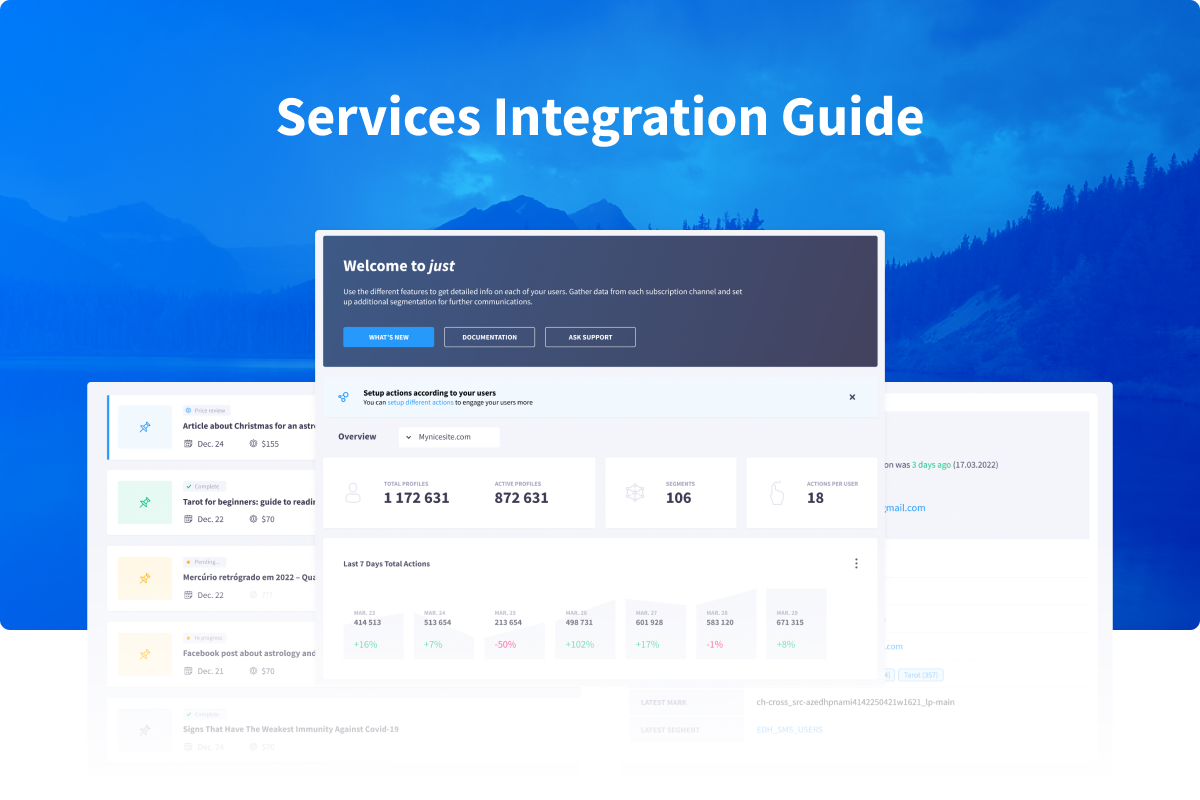Click the ASK SUPPORT button
This screenshot has height=800, width=1200.
pos(590,337)
